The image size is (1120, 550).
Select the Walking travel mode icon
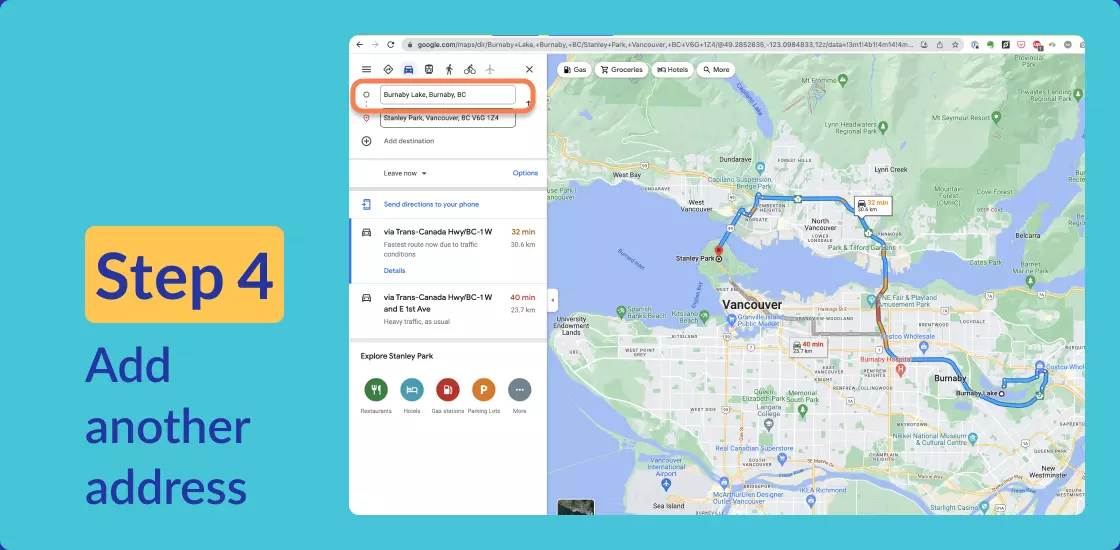pyautogui.click(x=449, y=69)
